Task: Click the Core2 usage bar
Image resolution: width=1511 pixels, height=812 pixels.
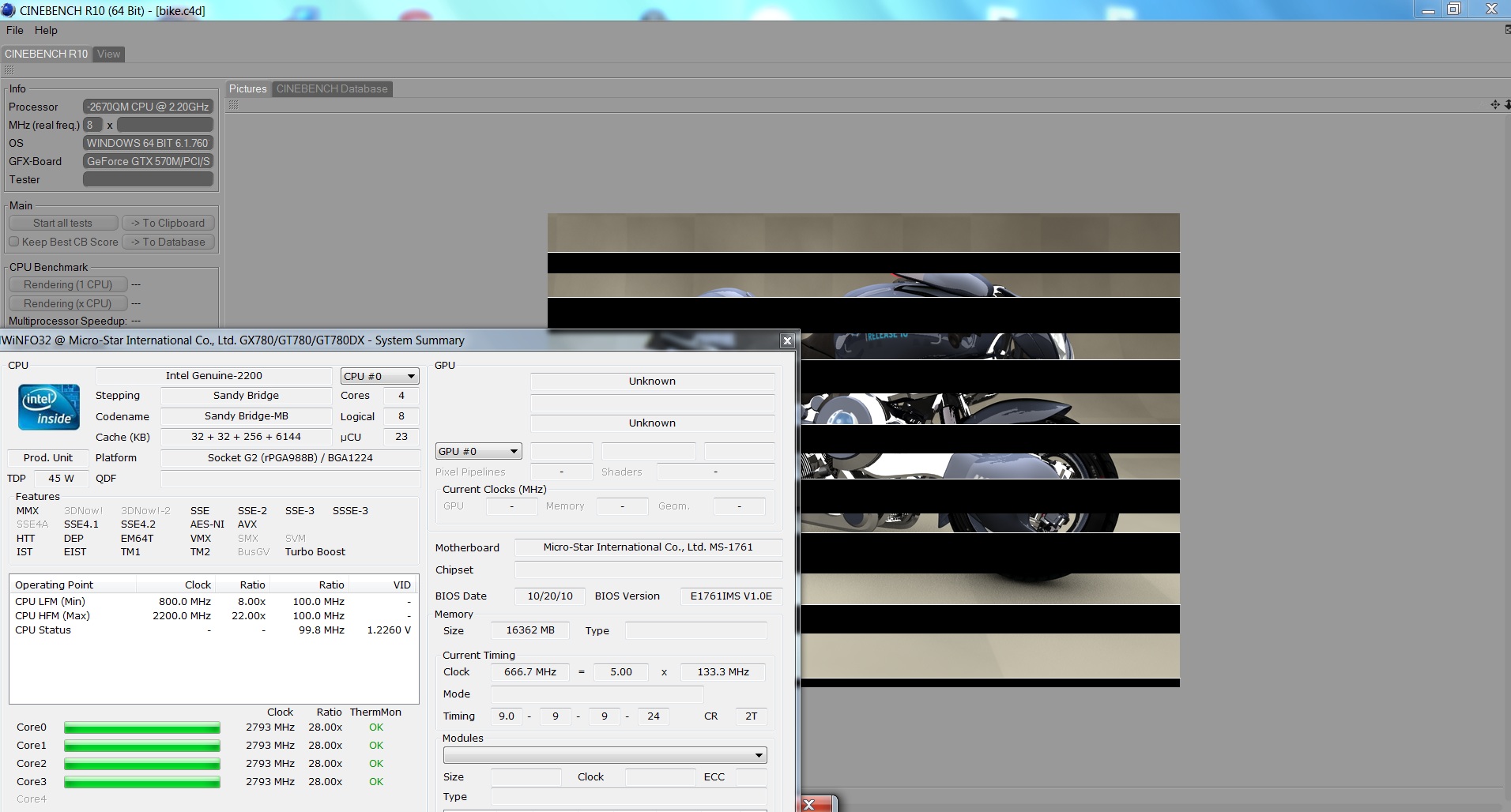Action: tap(142, 764)
